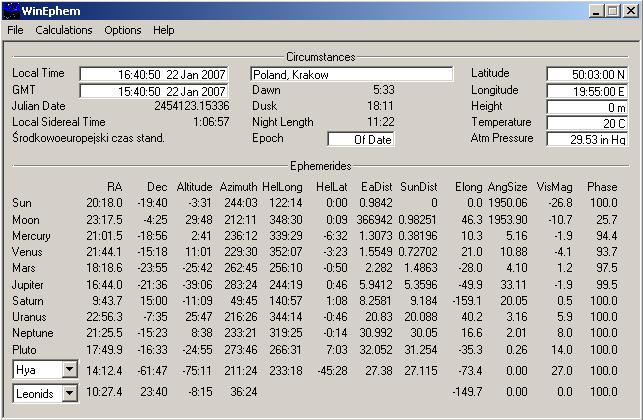Expand the Hya object dropdown arrow
Viewport: 643px width, 420px height.
(68, 369)
